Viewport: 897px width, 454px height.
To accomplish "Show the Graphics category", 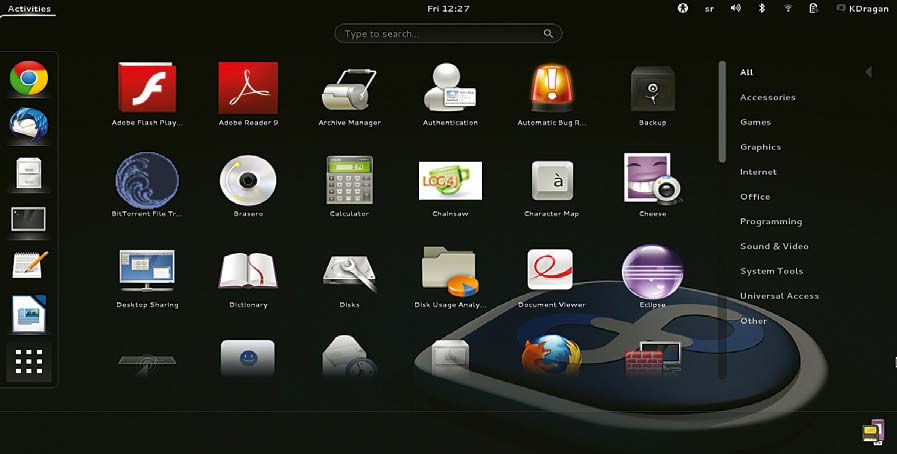I will tap(760, 147).
